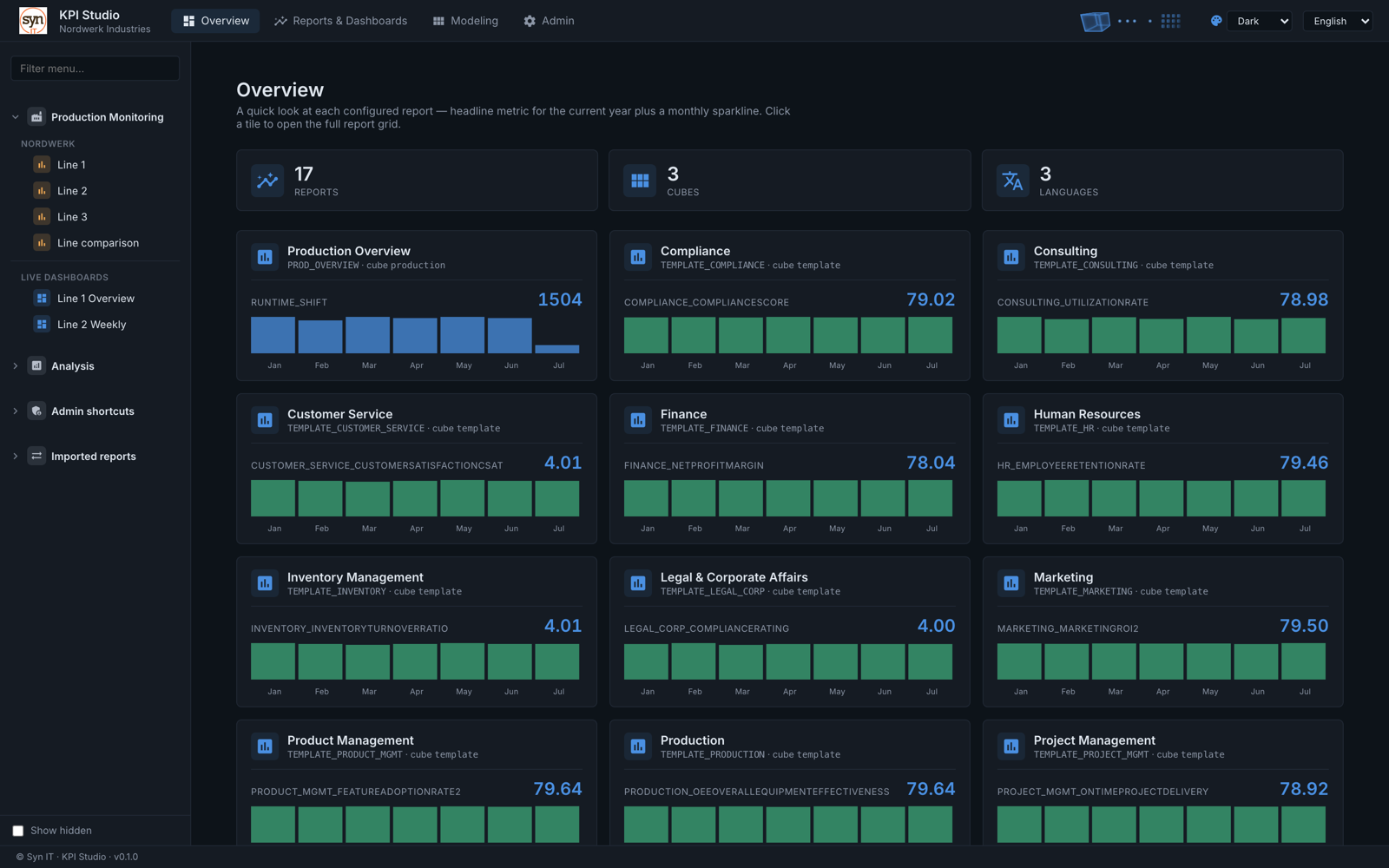Click the Line 2 report chart icon

42,190
